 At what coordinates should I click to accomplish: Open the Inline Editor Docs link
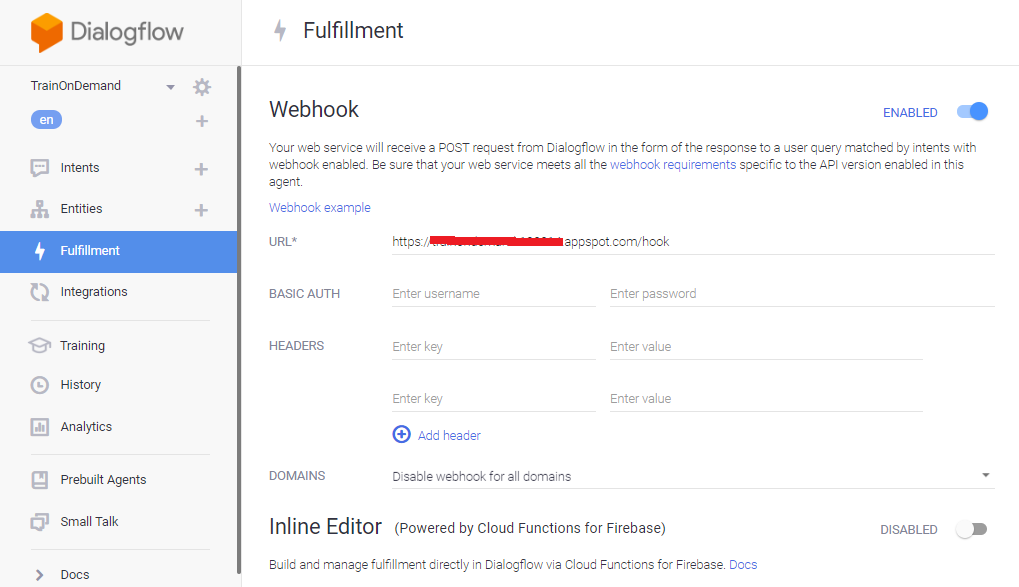743,564
